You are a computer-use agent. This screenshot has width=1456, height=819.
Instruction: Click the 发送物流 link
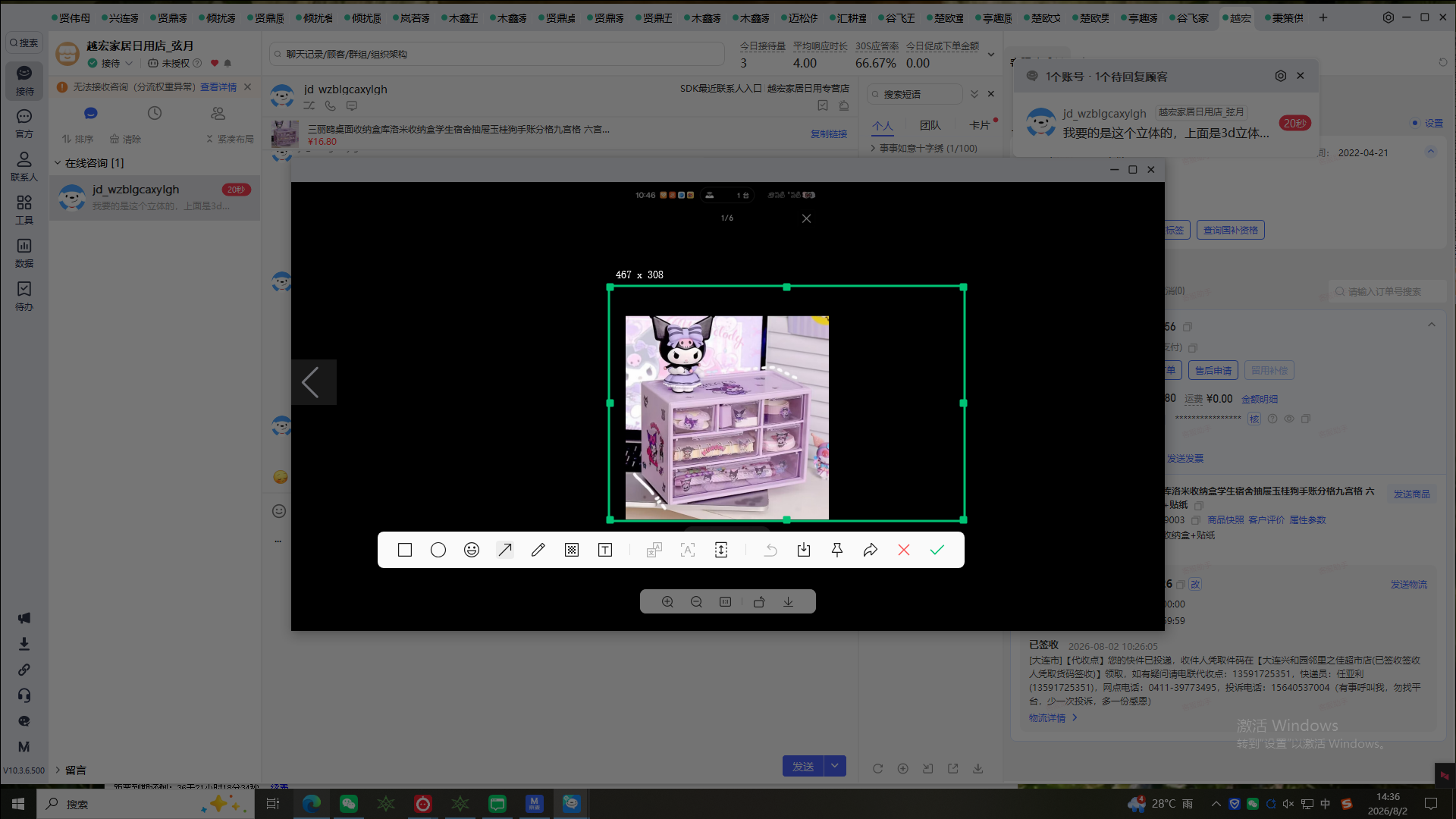tap(1408, 585)
